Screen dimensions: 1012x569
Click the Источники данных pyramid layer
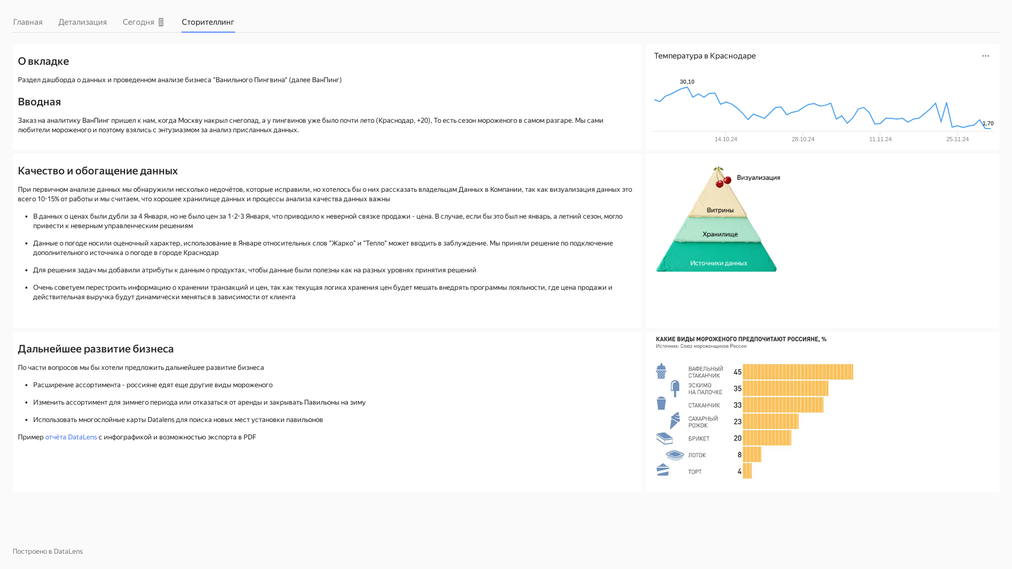point(718,262)
